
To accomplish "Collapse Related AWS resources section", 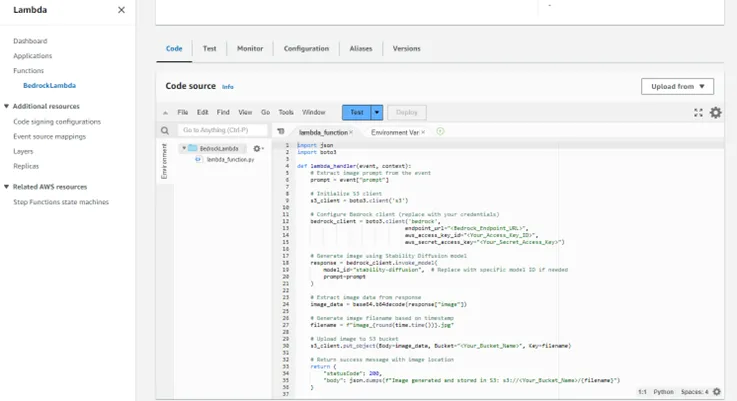I will 7,187.
